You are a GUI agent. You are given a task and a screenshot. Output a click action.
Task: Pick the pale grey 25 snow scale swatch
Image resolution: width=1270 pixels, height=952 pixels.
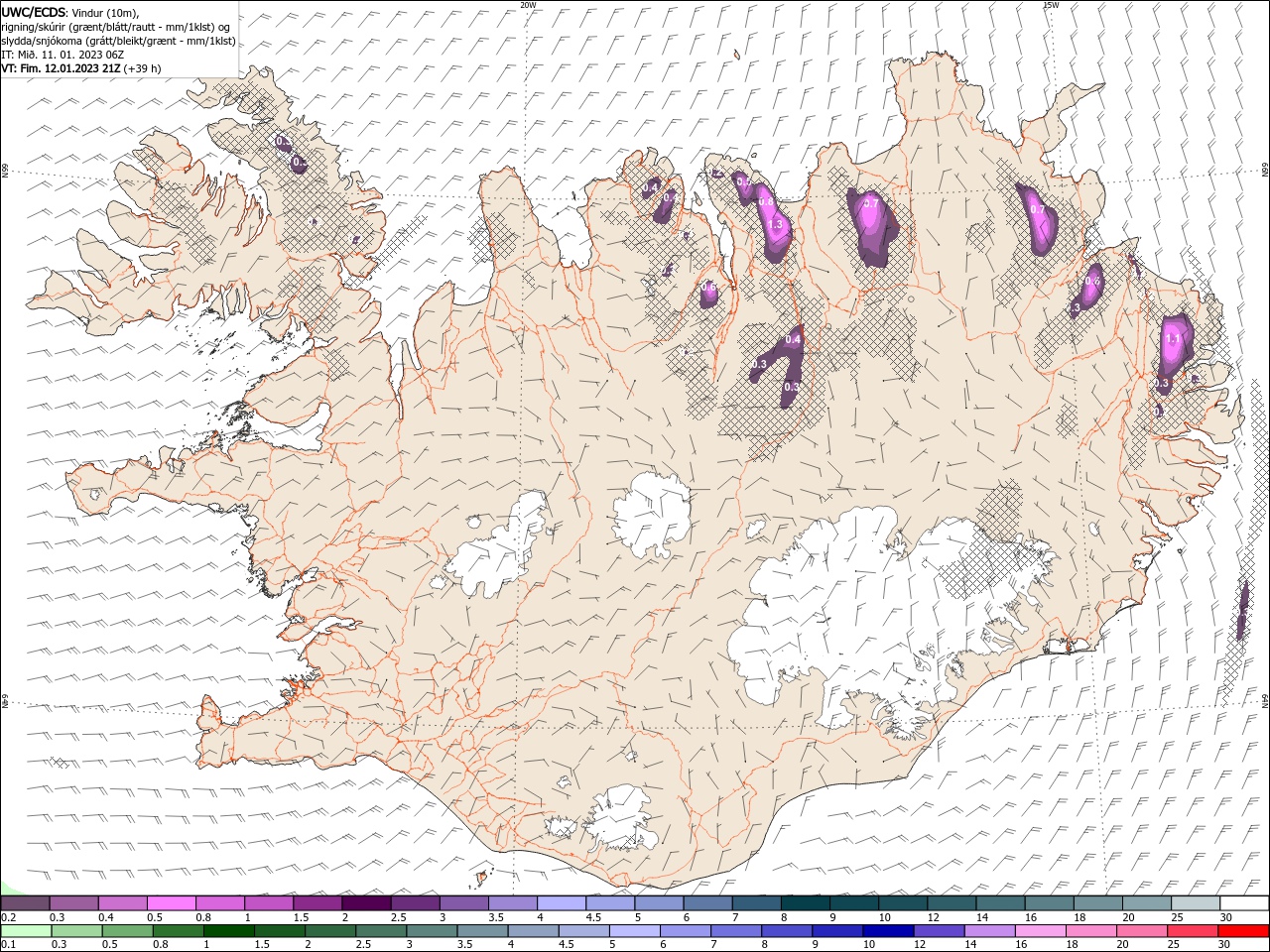[1197, 903]
